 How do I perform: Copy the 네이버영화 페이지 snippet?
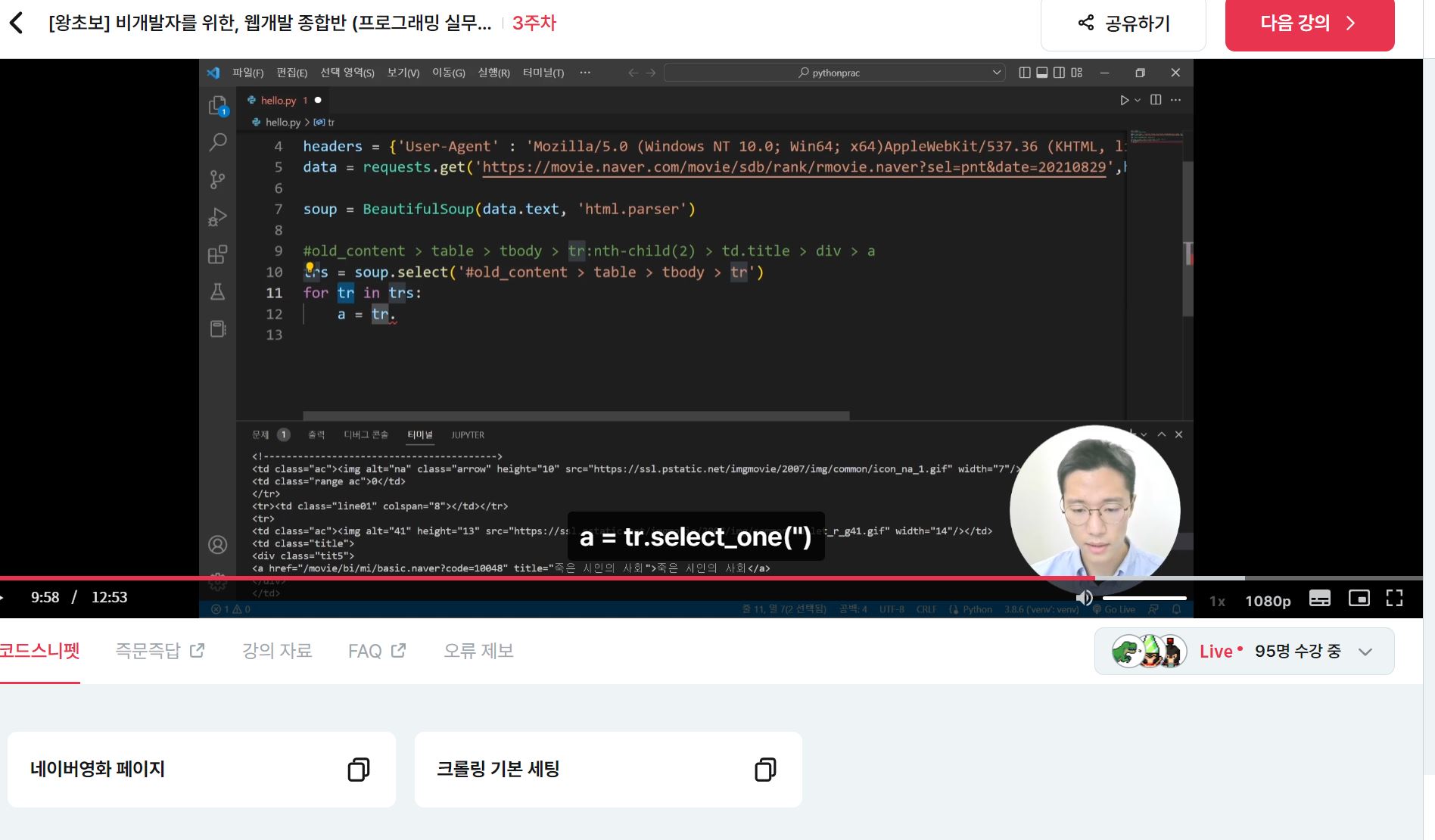[x=358, y=770]
